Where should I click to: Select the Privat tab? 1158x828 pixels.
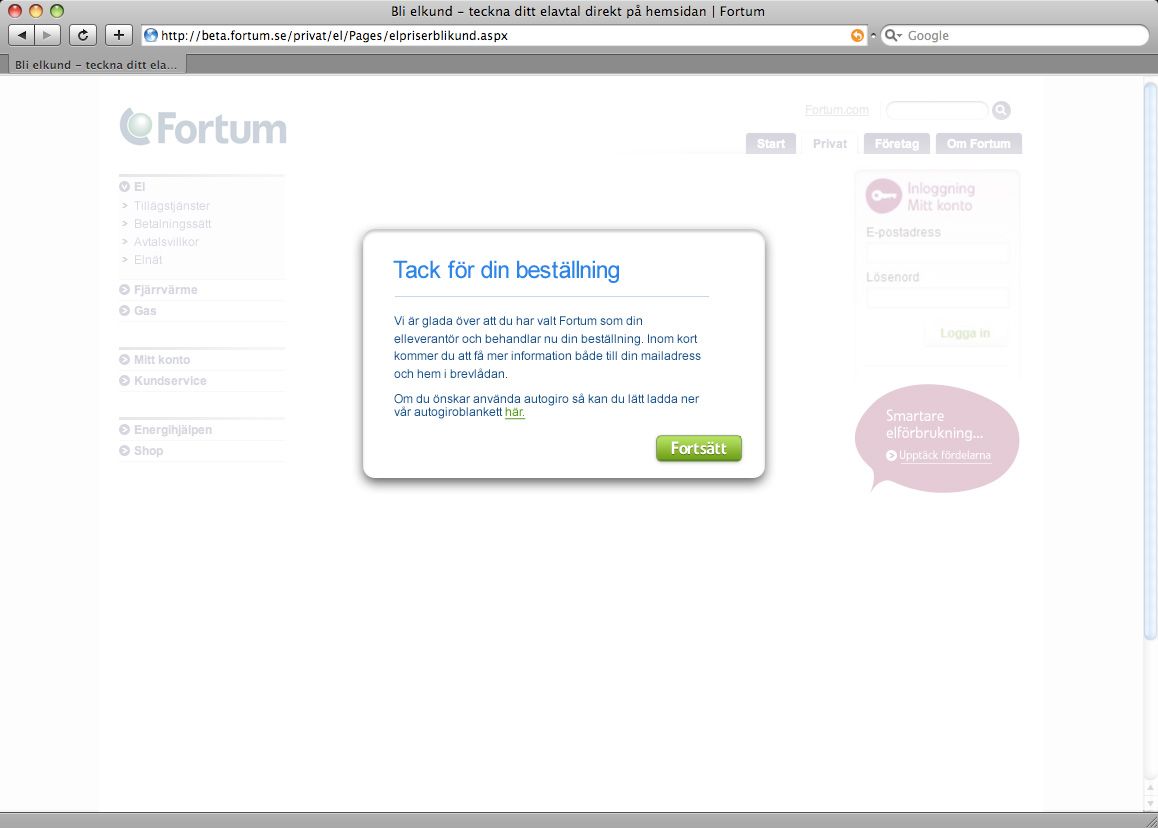(x=830, y=143)
